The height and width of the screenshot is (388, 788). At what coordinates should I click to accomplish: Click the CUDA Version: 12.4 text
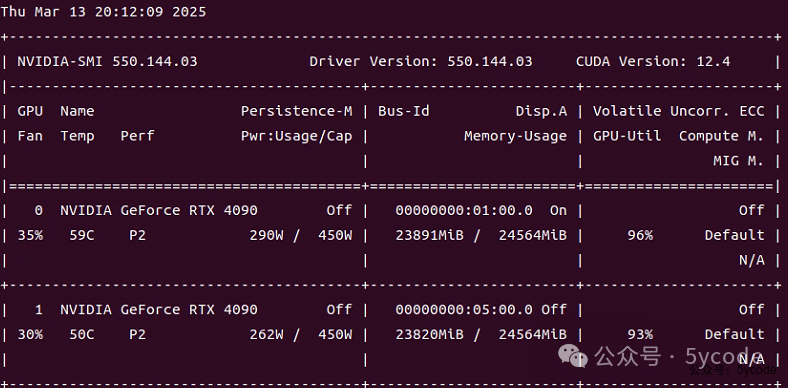coord(653,62)
